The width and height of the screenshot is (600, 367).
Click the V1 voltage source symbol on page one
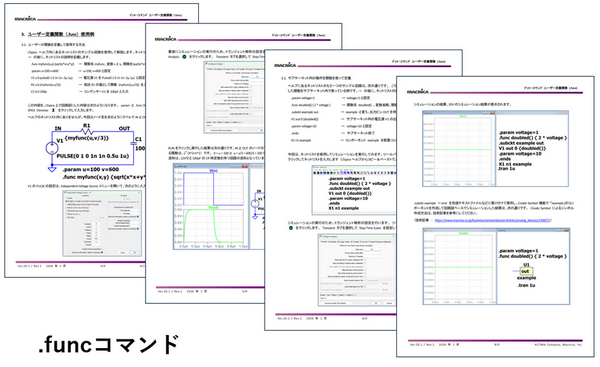tap(52, 148)
